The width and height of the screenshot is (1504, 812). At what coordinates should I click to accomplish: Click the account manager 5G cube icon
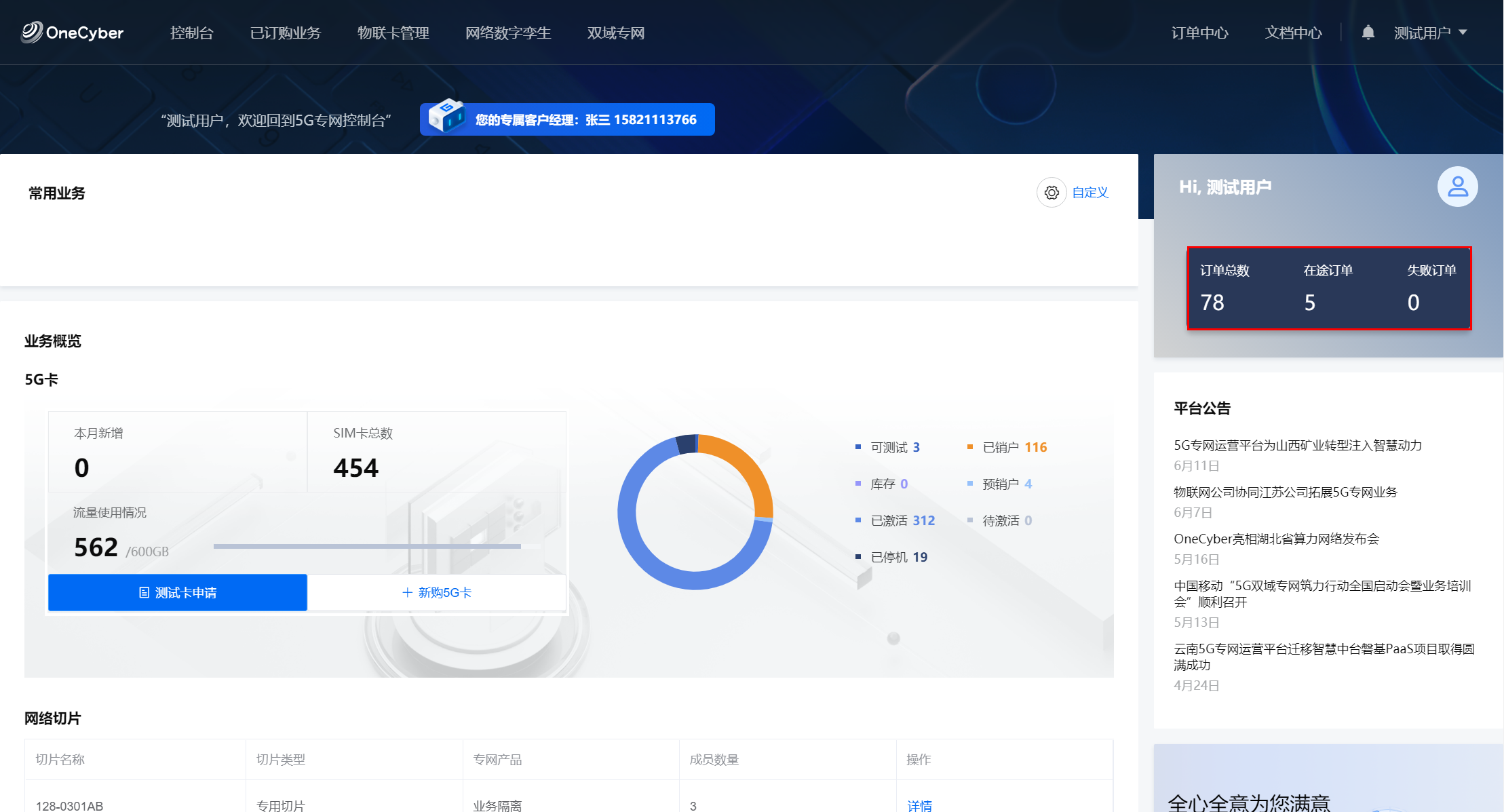coord(447,116)
